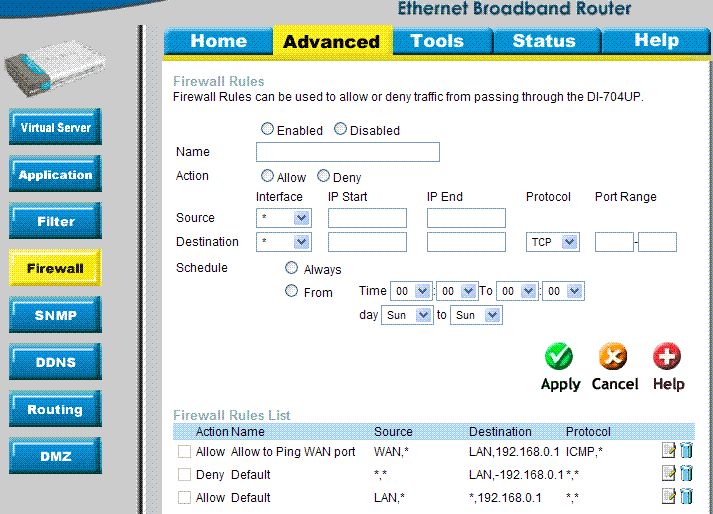Click the red Help plus icon
This screenshot has width=713, height=514.
pyautogui.click(x=667, y=357)
